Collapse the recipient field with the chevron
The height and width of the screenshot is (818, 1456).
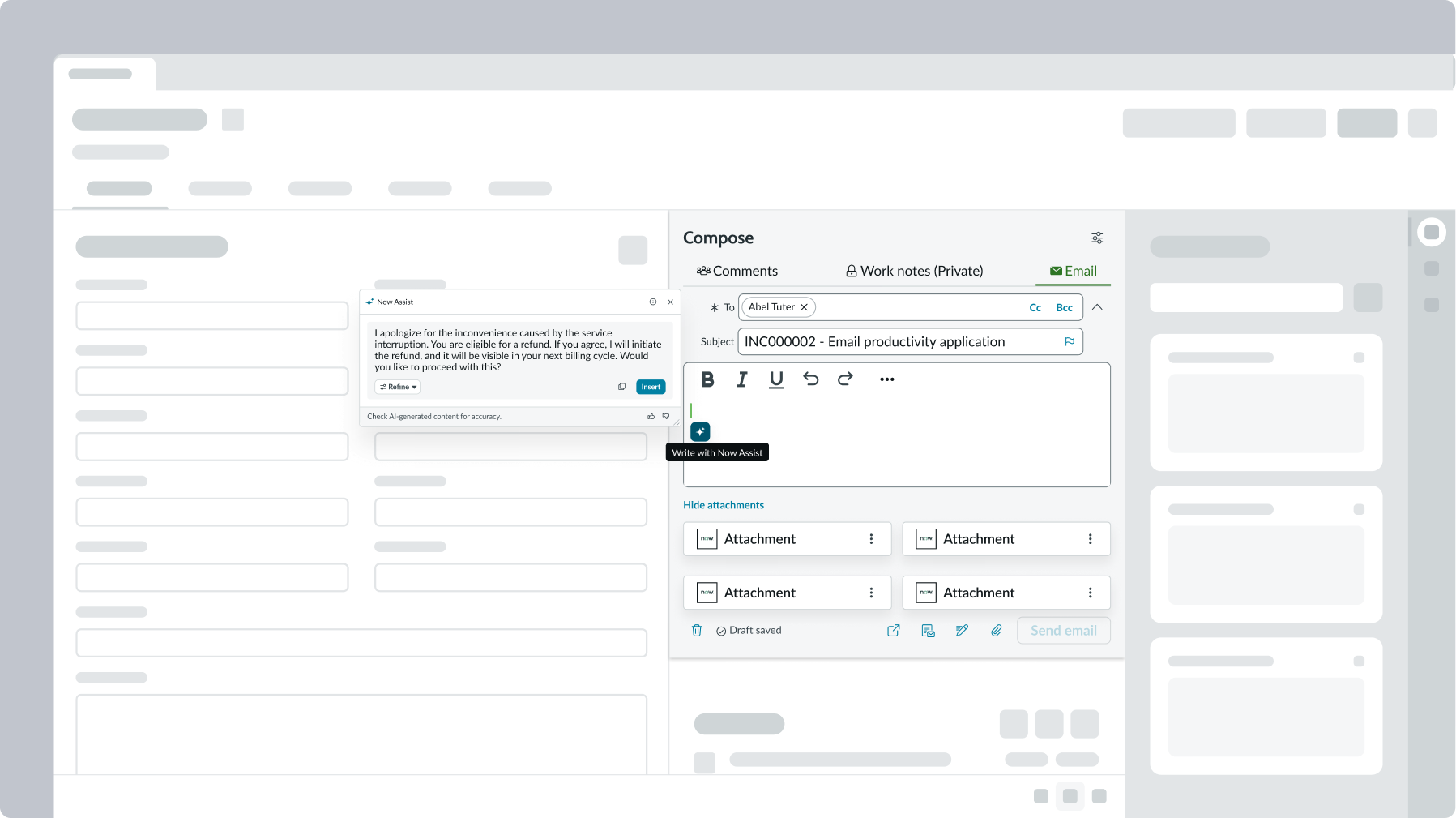1098,307
